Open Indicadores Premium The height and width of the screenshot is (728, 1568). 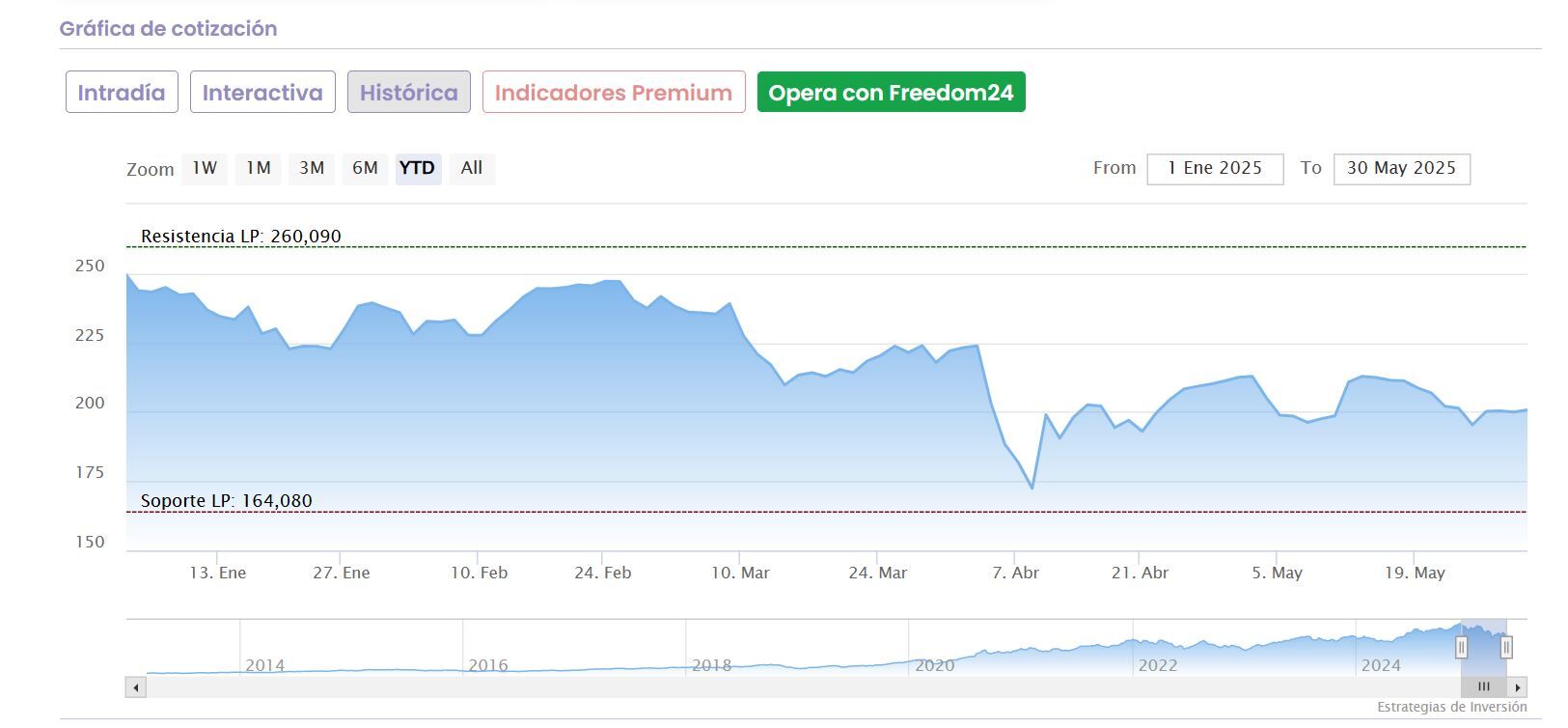tap(614, 93)
